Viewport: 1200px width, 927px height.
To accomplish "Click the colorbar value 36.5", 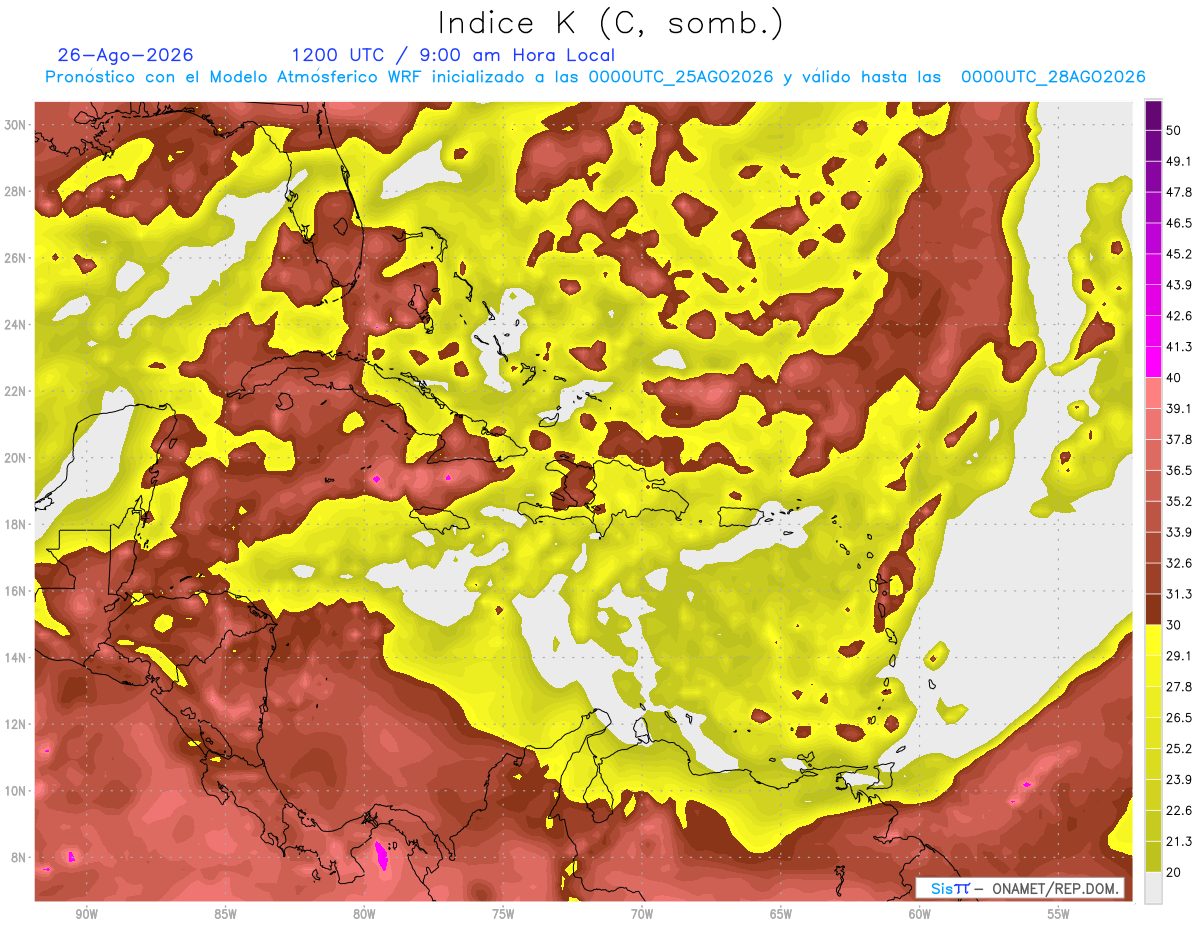I will (1178, 470).
